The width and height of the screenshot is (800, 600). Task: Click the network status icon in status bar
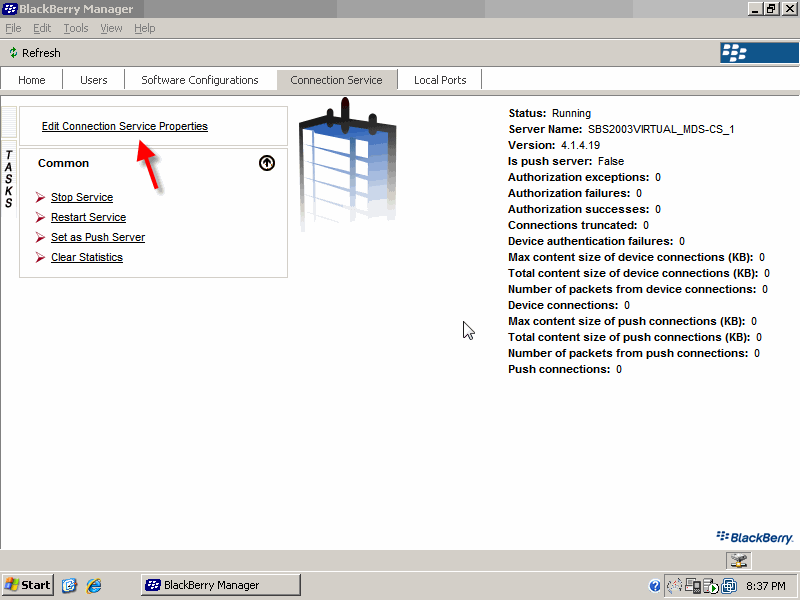739,561
